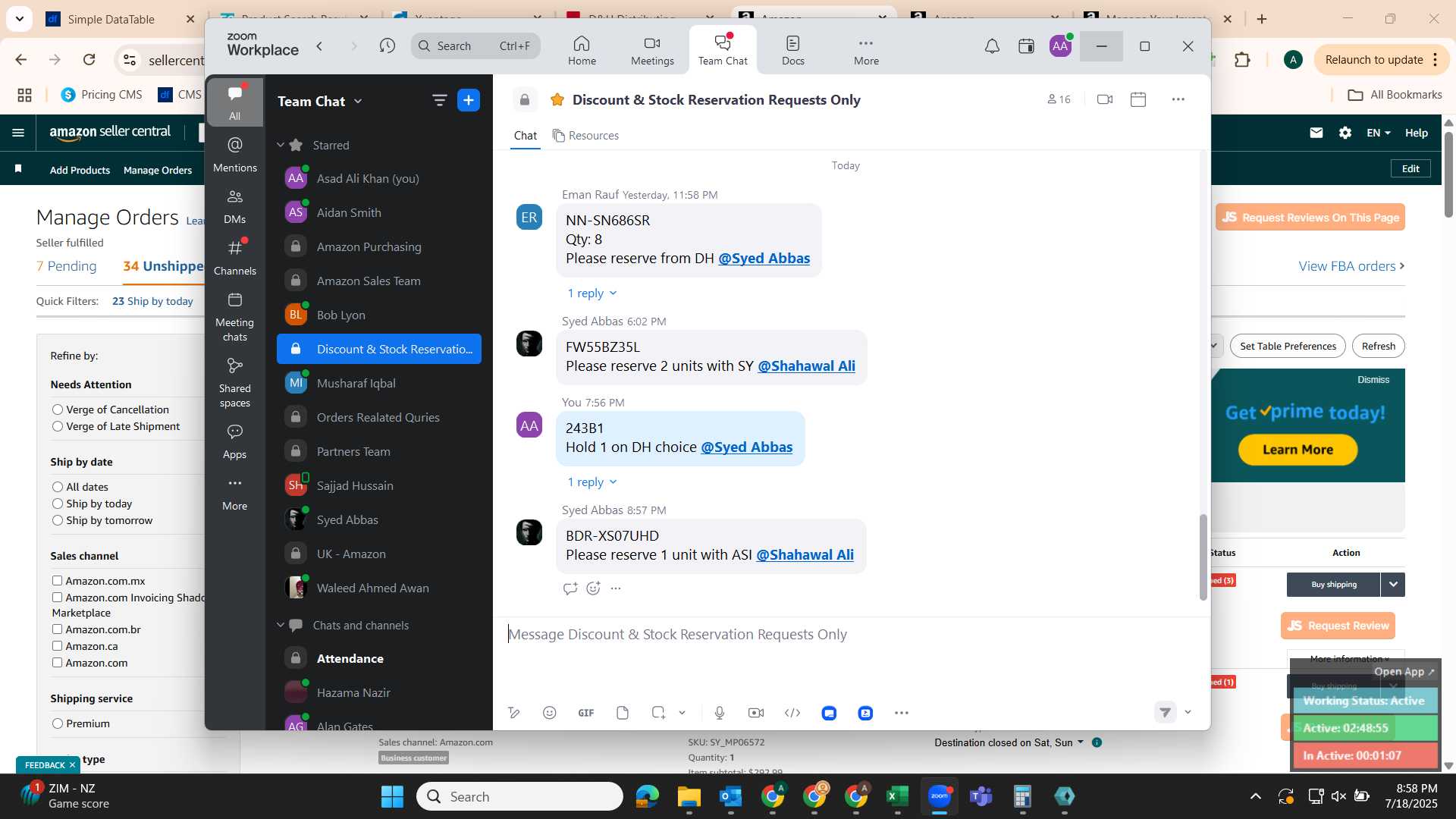
Task: Open emoji picker in composer
Action: 550,713
